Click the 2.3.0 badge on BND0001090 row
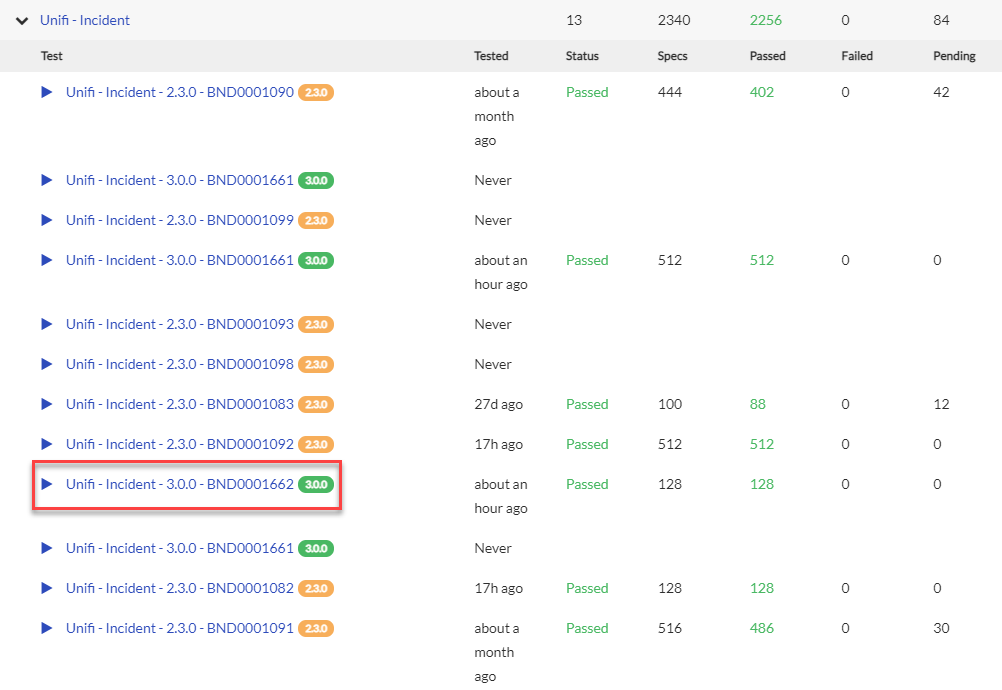The height and width of the screenshot is (690, 1002). 316,93
